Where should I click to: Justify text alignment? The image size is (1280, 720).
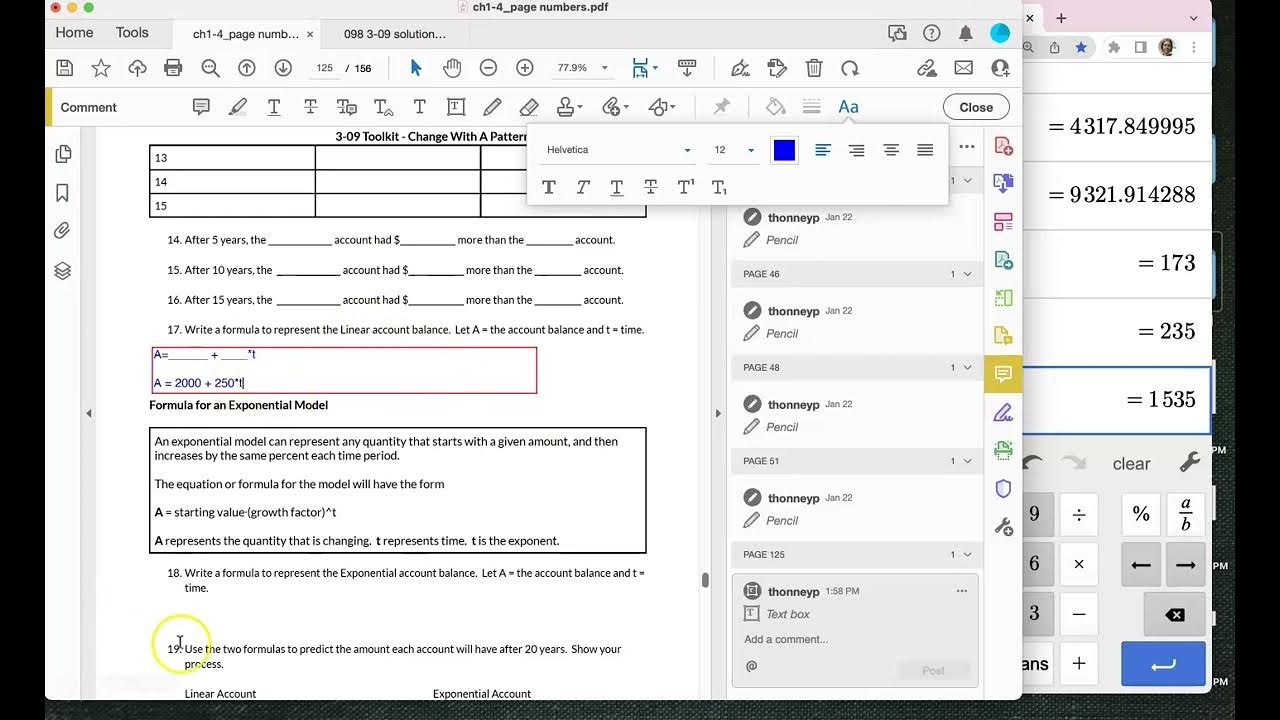click(x=925, y=150)
